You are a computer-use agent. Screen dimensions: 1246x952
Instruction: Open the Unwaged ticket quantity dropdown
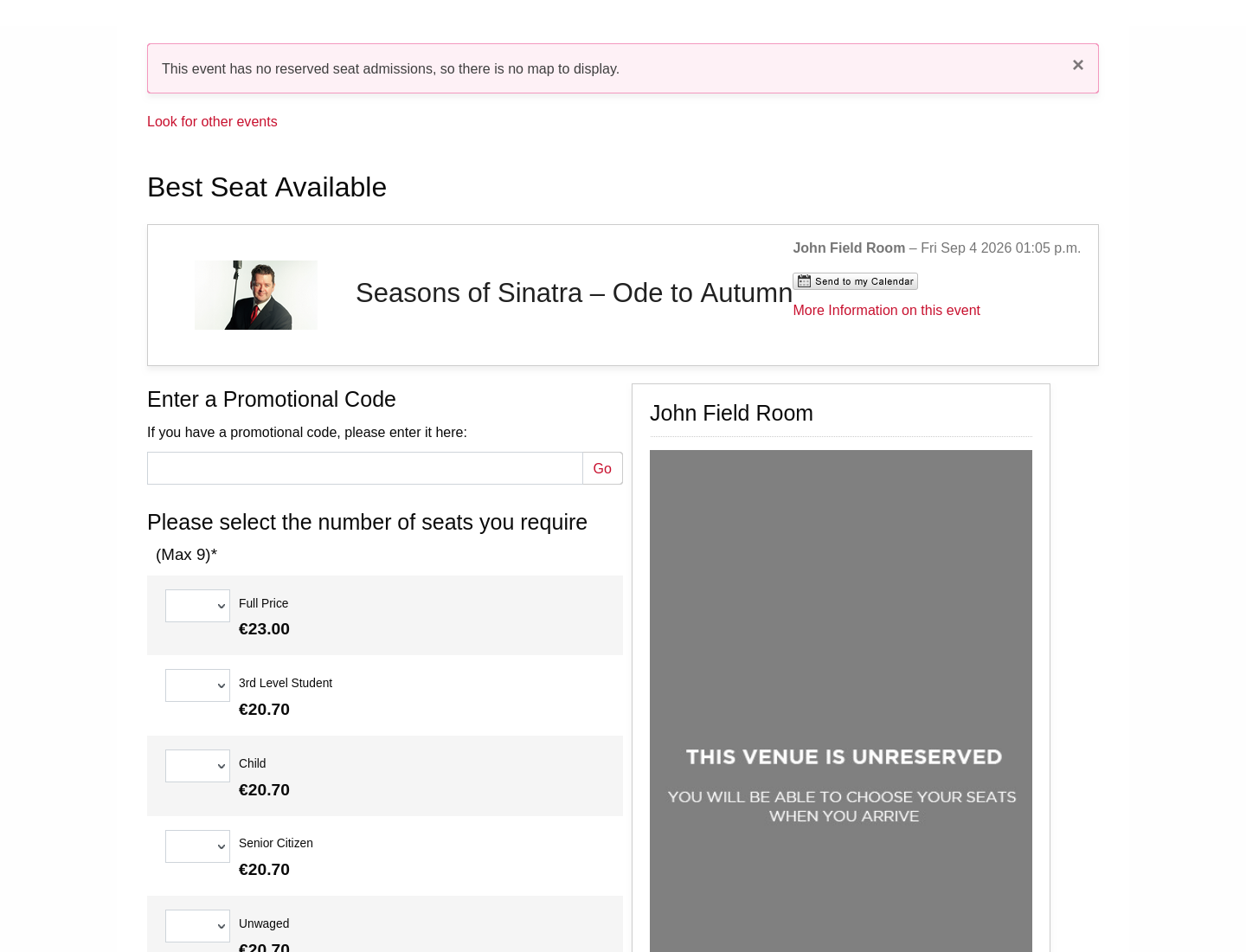(x=197, y=926)
